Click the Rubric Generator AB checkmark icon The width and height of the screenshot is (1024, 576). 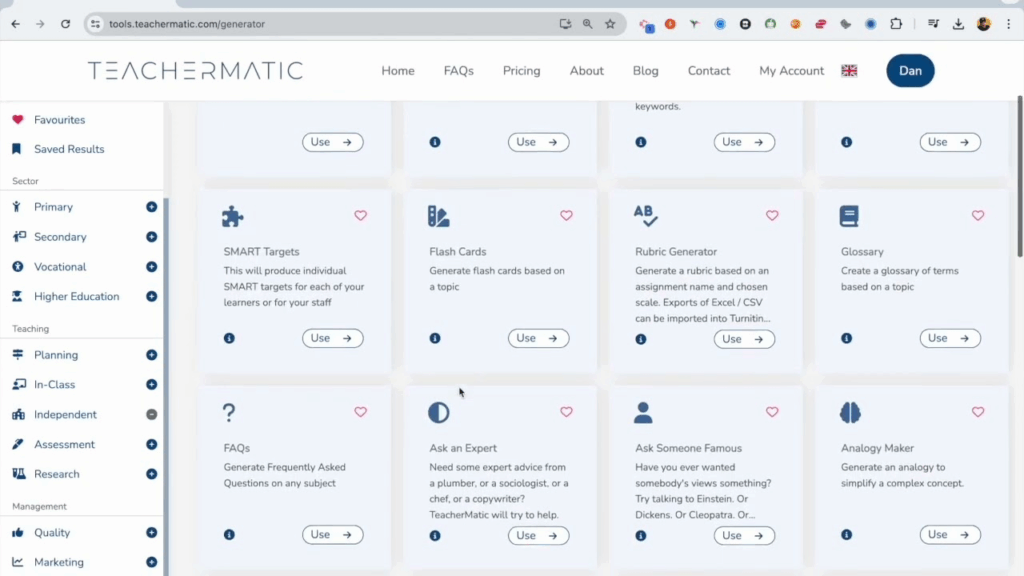tap(645, 216)
